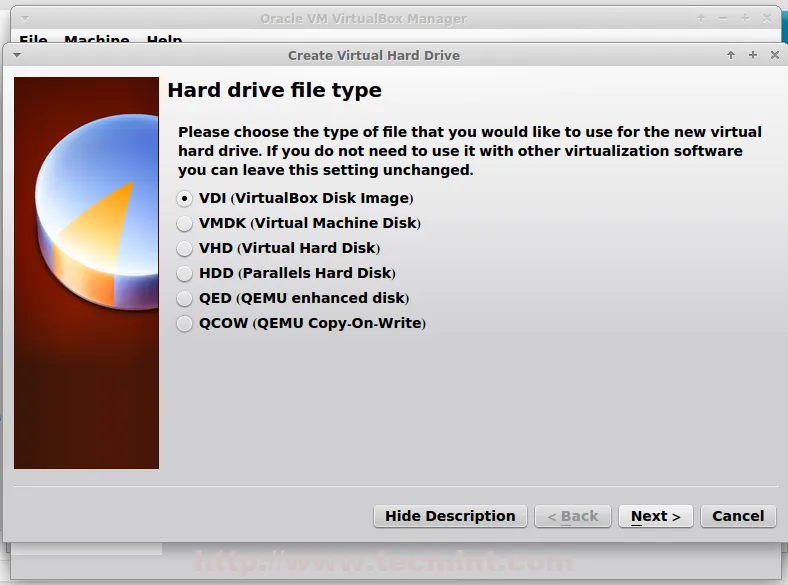Viewport: 788px width, 585px height.
Task: Click the shade up-arrow icon on dialog title bar
Action: click(731, 55)
